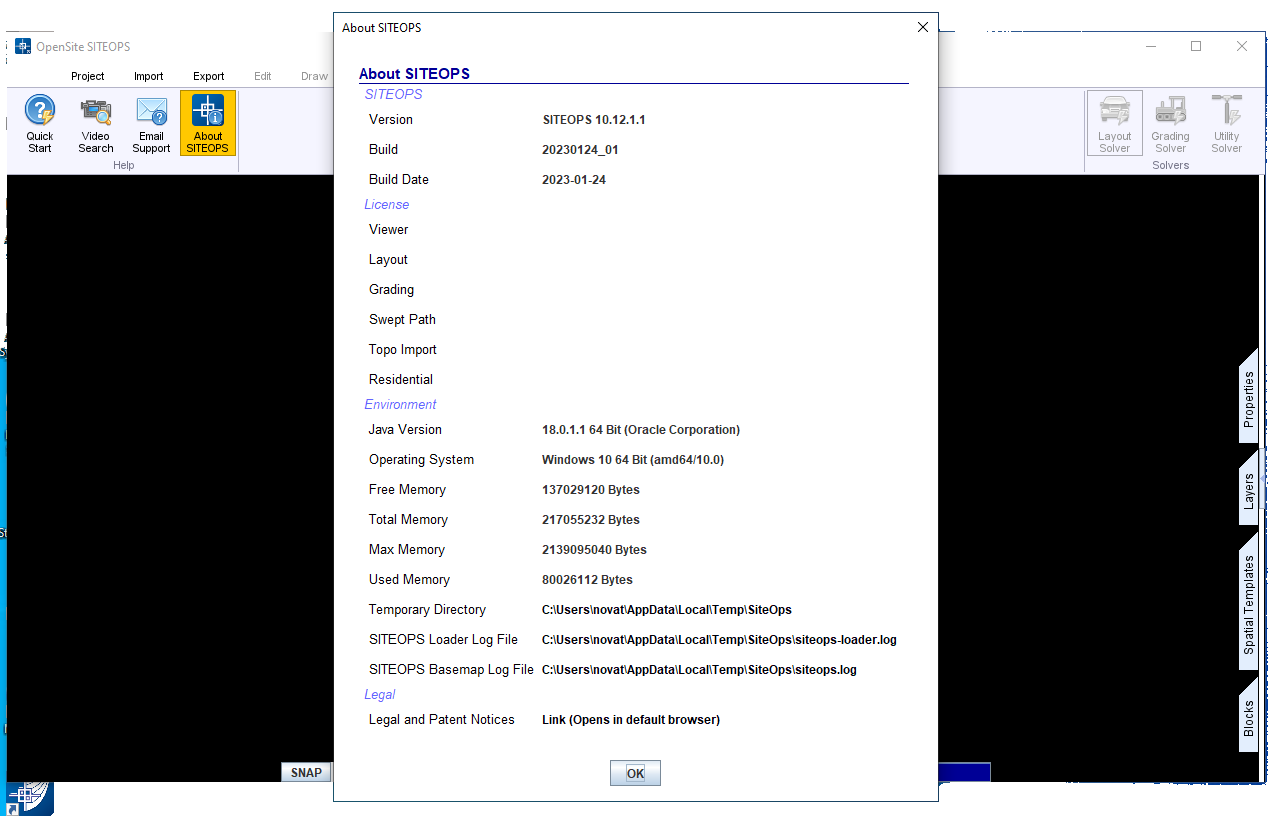Close the About SITEOPS dialog
The image size is (1273, 816).
[923, 27]
